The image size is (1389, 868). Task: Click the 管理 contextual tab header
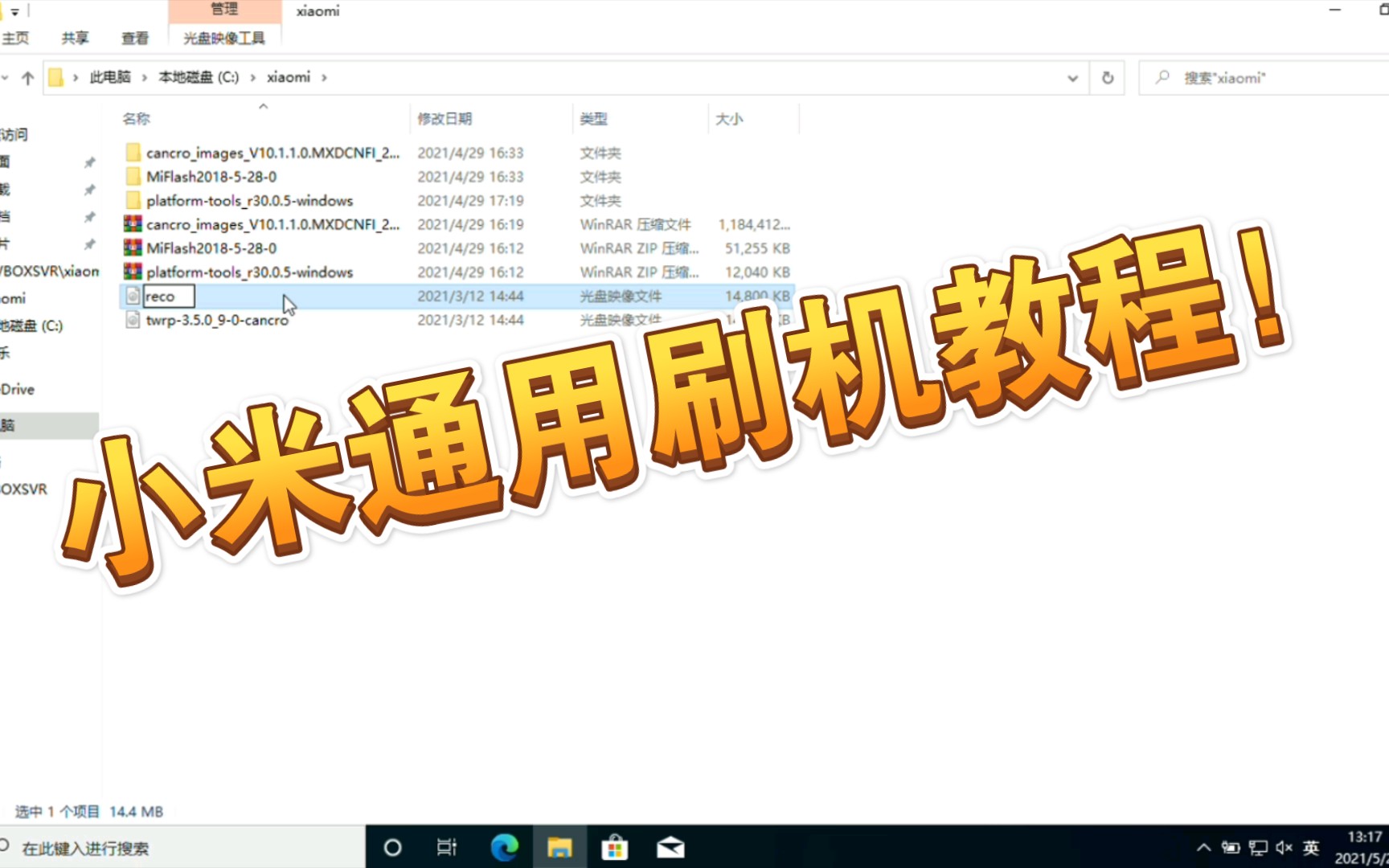click(224, 10)
